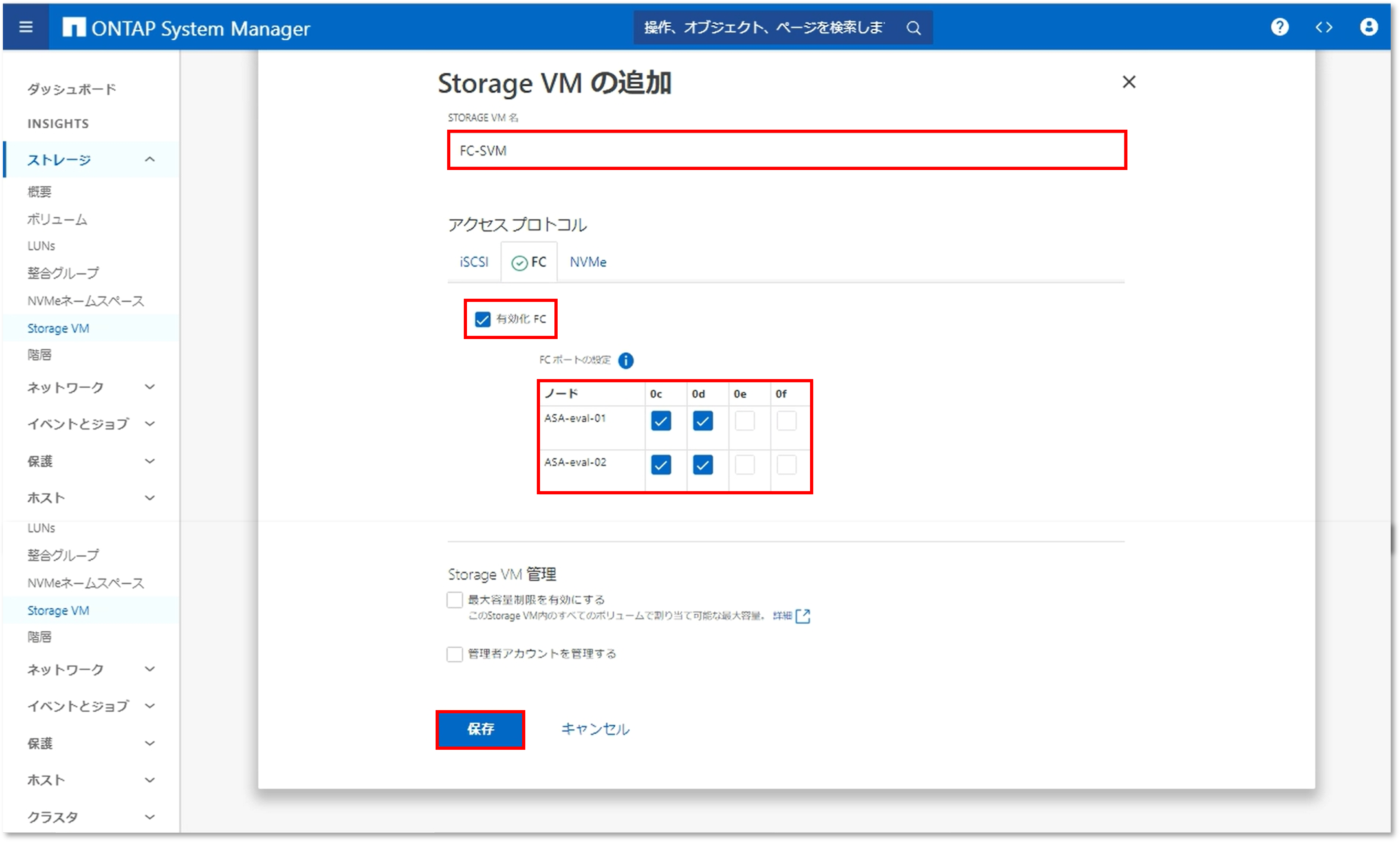Check port 0e for ASA-eval-01

pyautogui.click(x=744, y=421)
